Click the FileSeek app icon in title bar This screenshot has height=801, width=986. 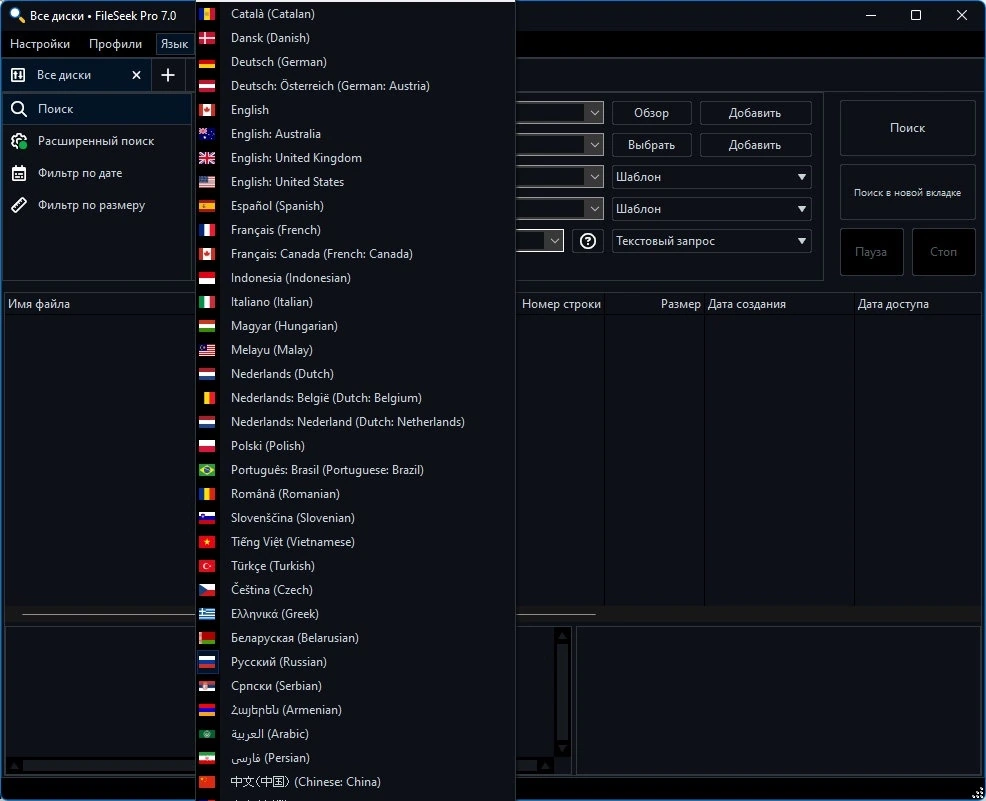pyautogui.click(x=17, y=15)
